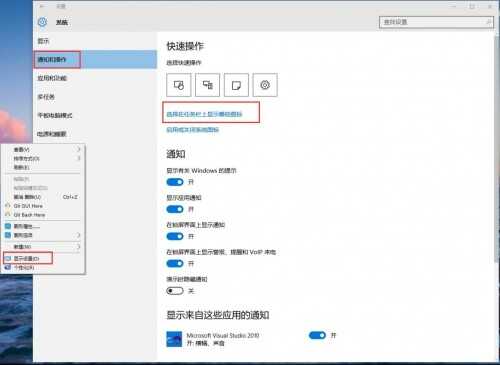The image size is (500, 365).
Task: Choose 刷新(E) in the context menu
Action: pyautogui.click(x=43, y=167)
